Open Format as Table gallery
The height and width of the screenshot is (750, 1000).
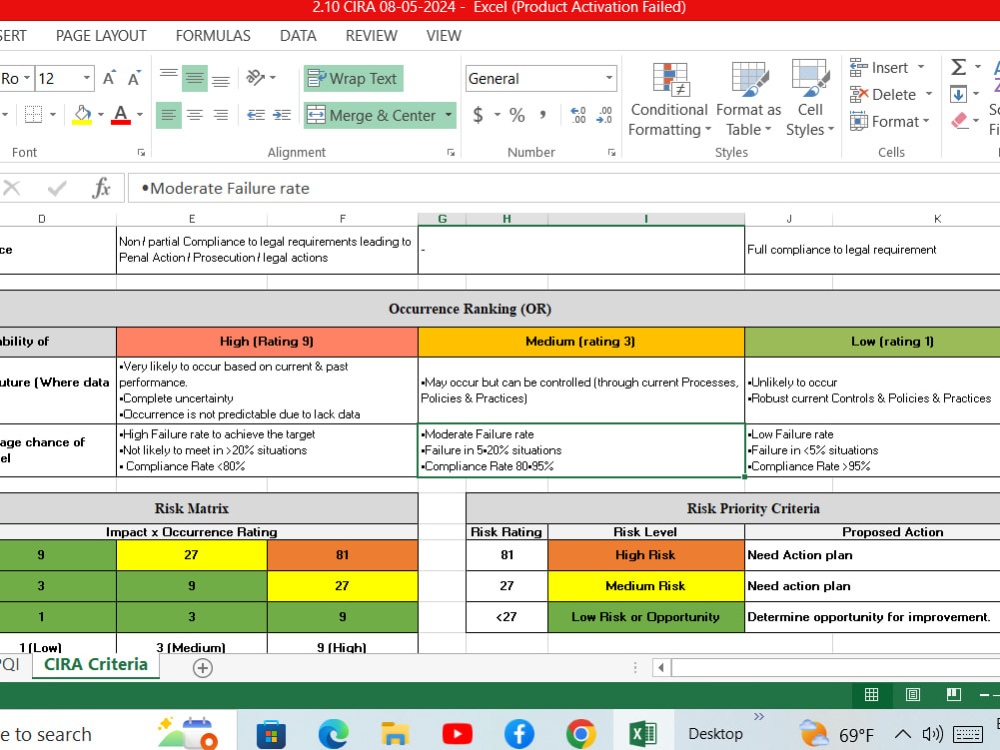[x=748, y=100]
